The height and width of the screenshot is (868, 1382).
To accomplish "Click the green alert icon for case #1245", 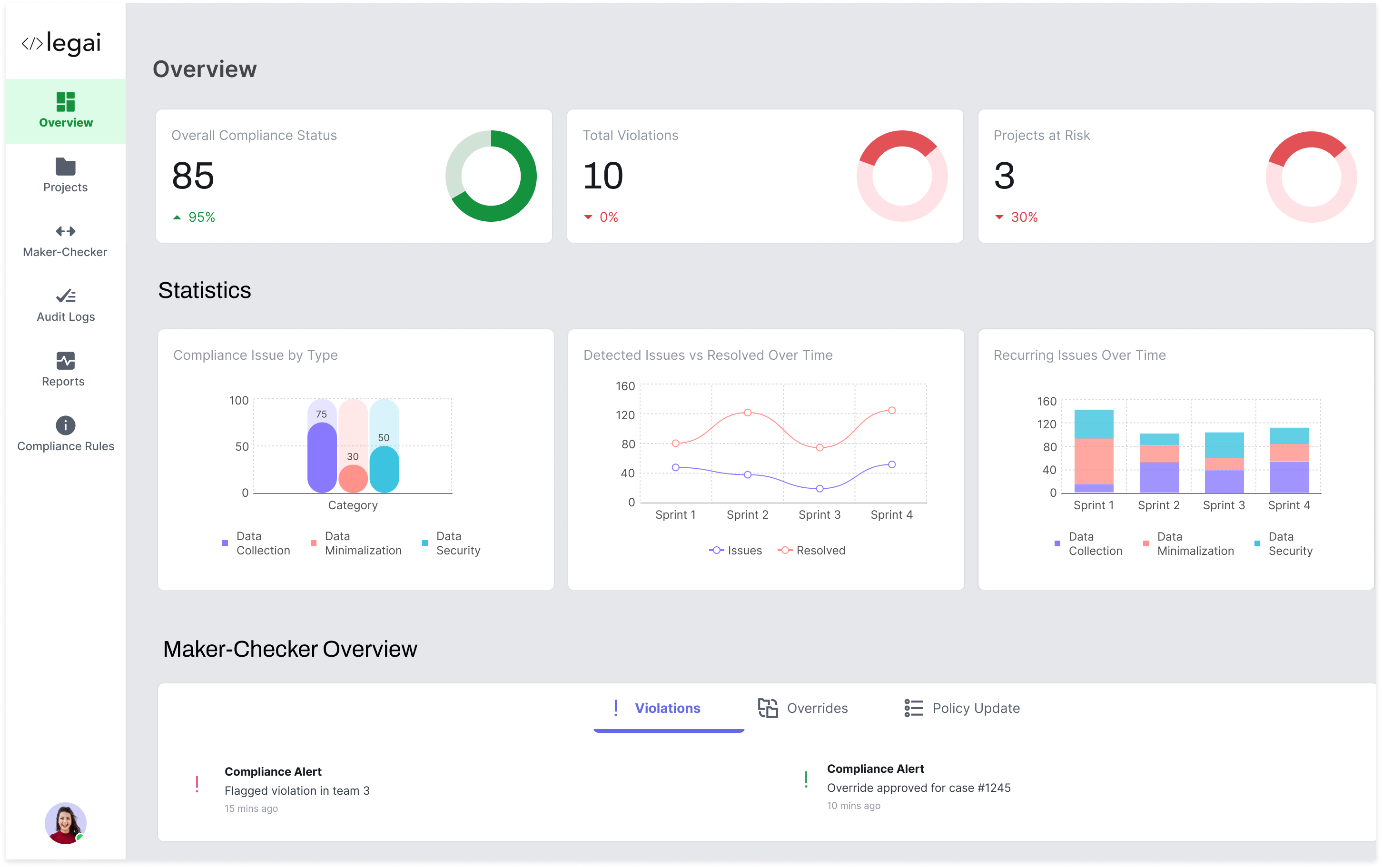I will tap(806, 779).
